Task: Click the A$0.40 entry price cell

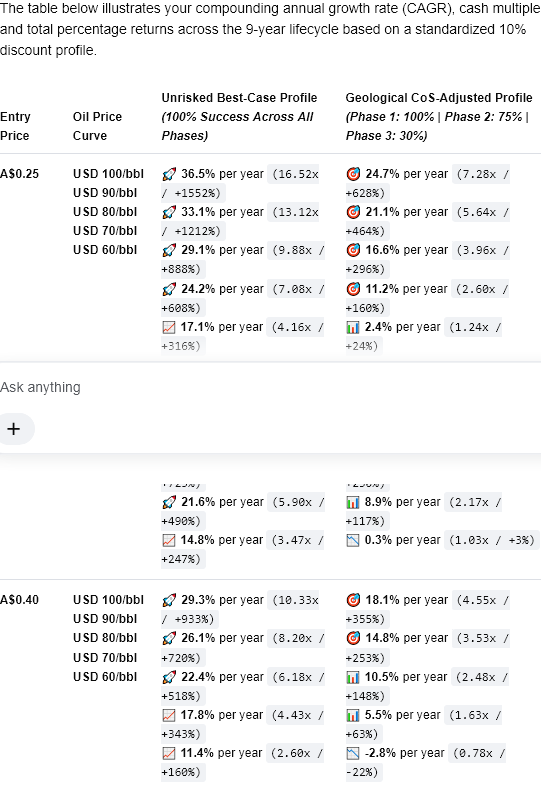Action: (19, 600)
